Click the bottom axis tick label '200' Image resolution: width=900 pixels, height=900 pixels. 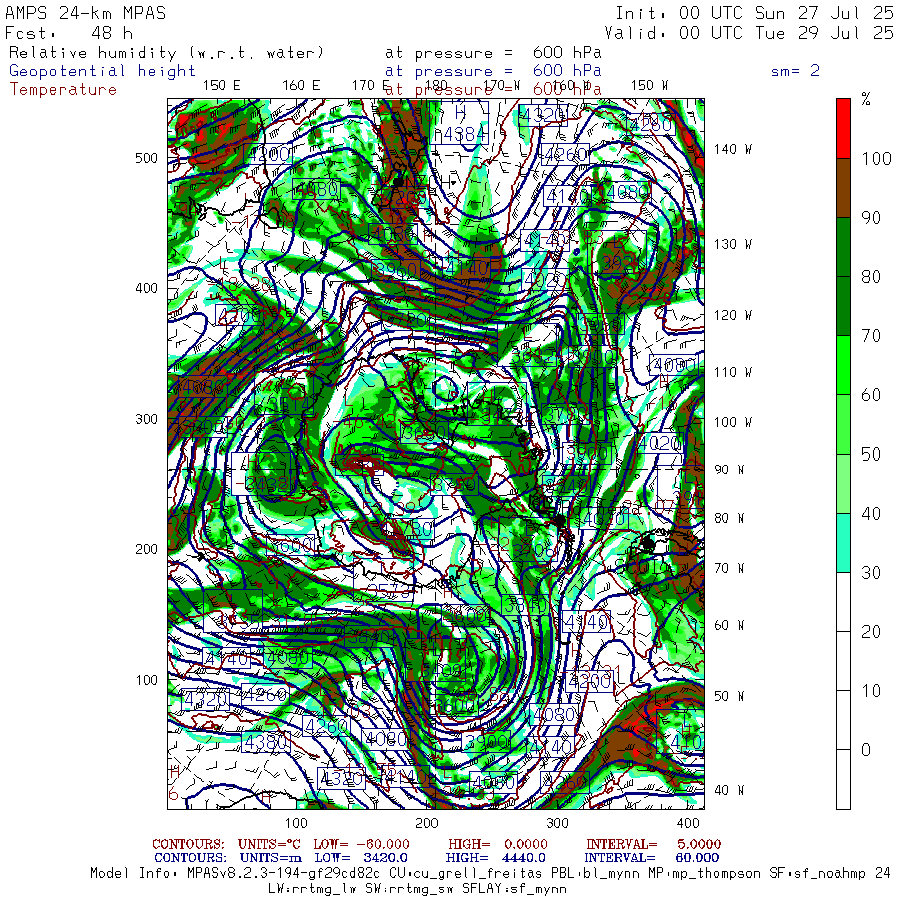click(x=426, y=823)
